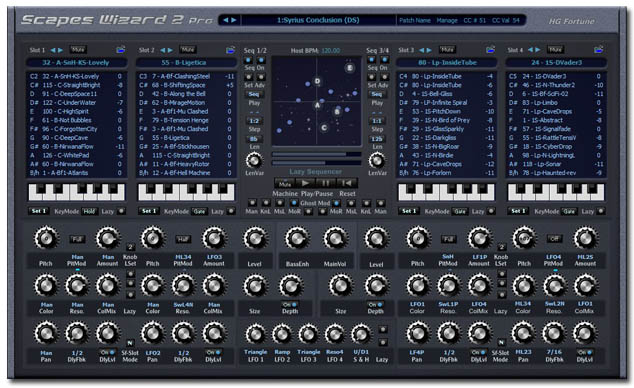The image size is (634, 388).
Task: Click Set 1 button under Slot 3 keyboard
Action: point(409,211)
